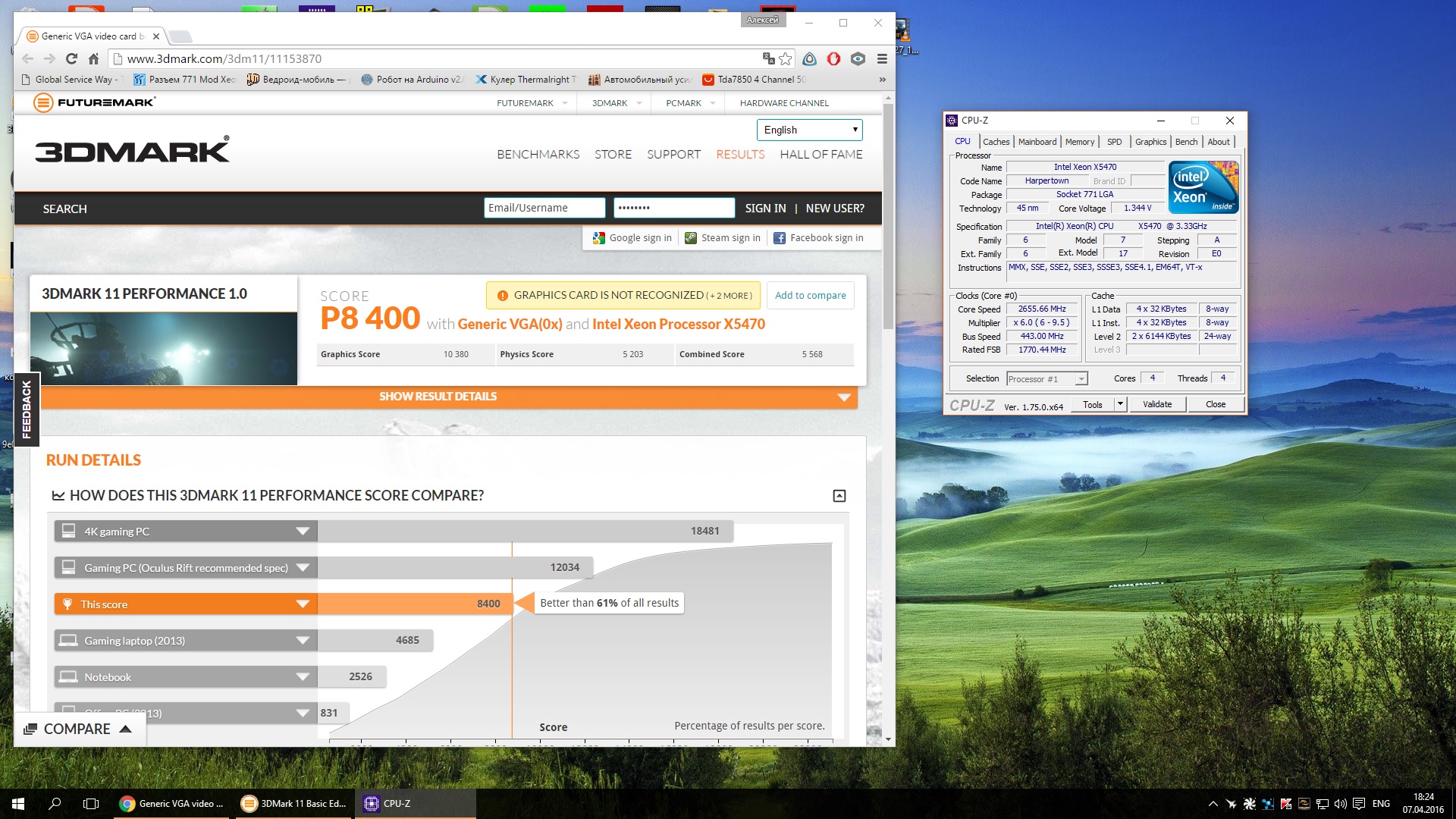1456x819 pixels.
Task: Expand 4K gaming PC row
Action: [x=303, y=531]
